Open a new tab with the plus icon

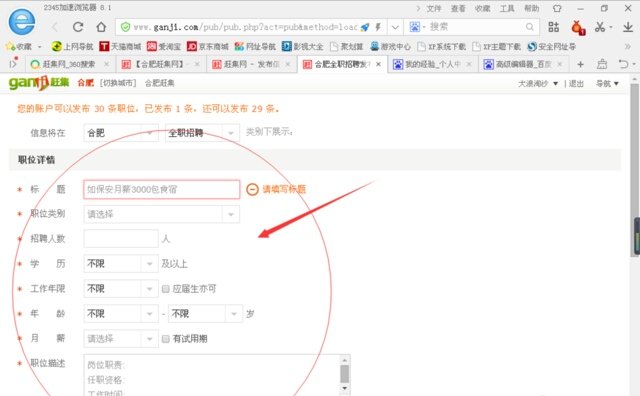(580, 65)
